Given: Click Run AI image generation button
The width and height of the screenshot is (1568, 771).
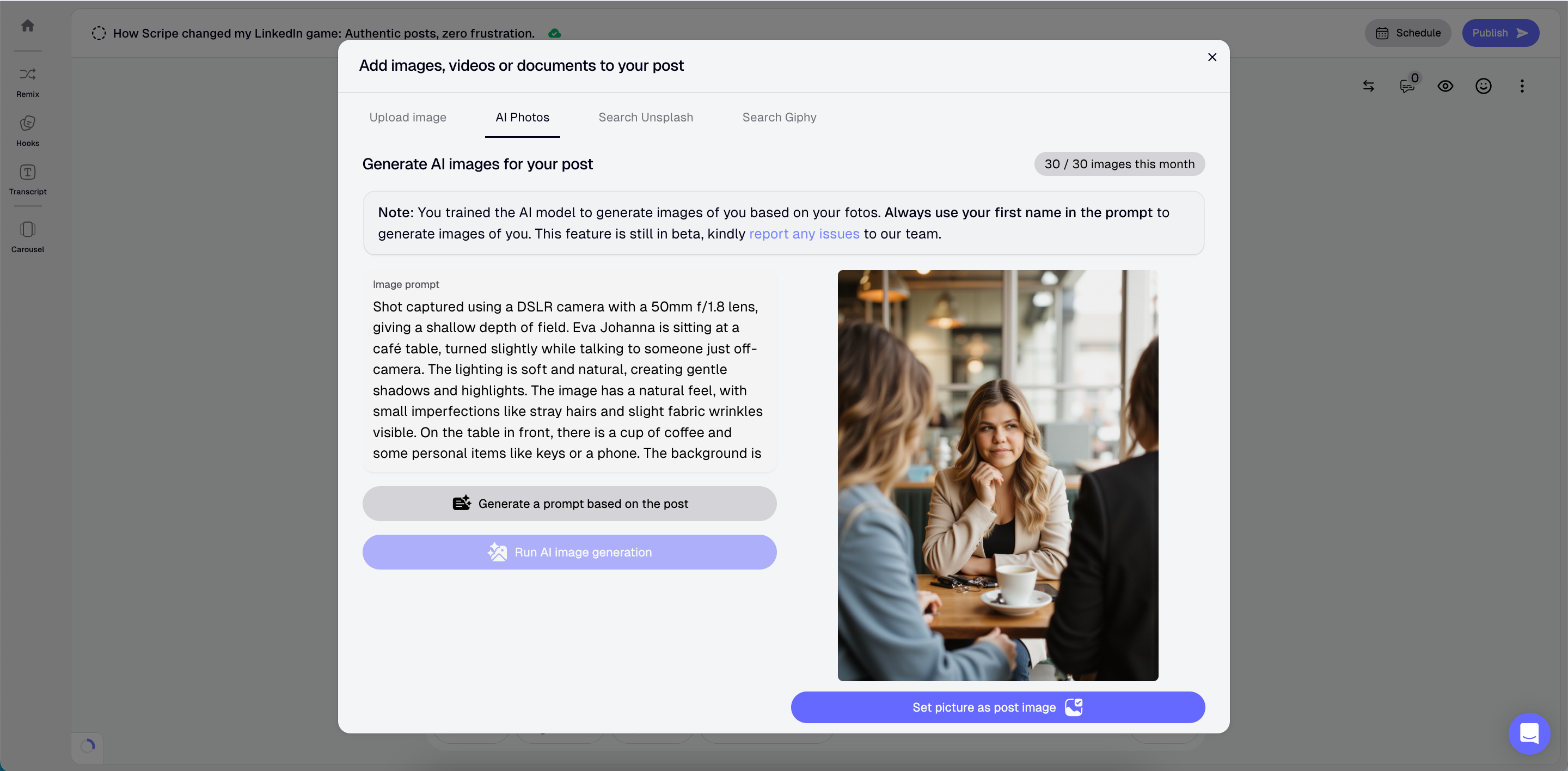Looking at the screenshot, I should pos(569,552).
